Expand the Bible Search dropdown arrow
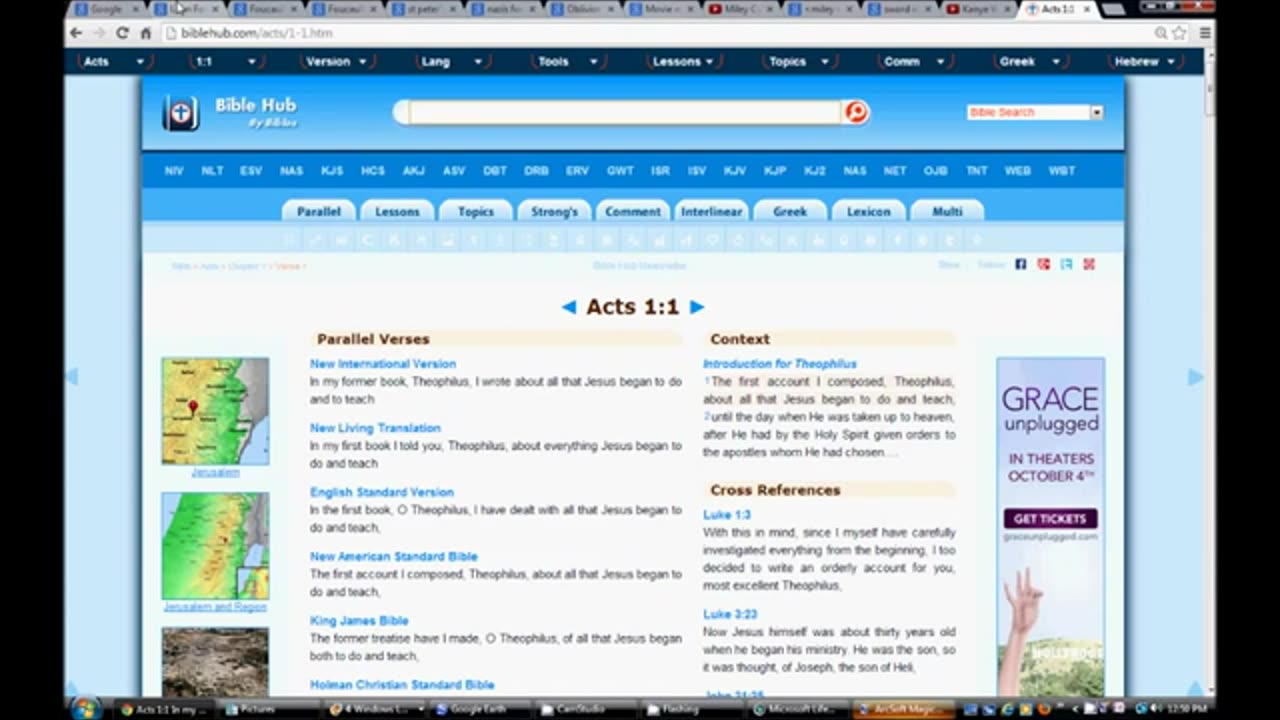Viewport: 1280px width, 720px height. [x=1096, y=112]
